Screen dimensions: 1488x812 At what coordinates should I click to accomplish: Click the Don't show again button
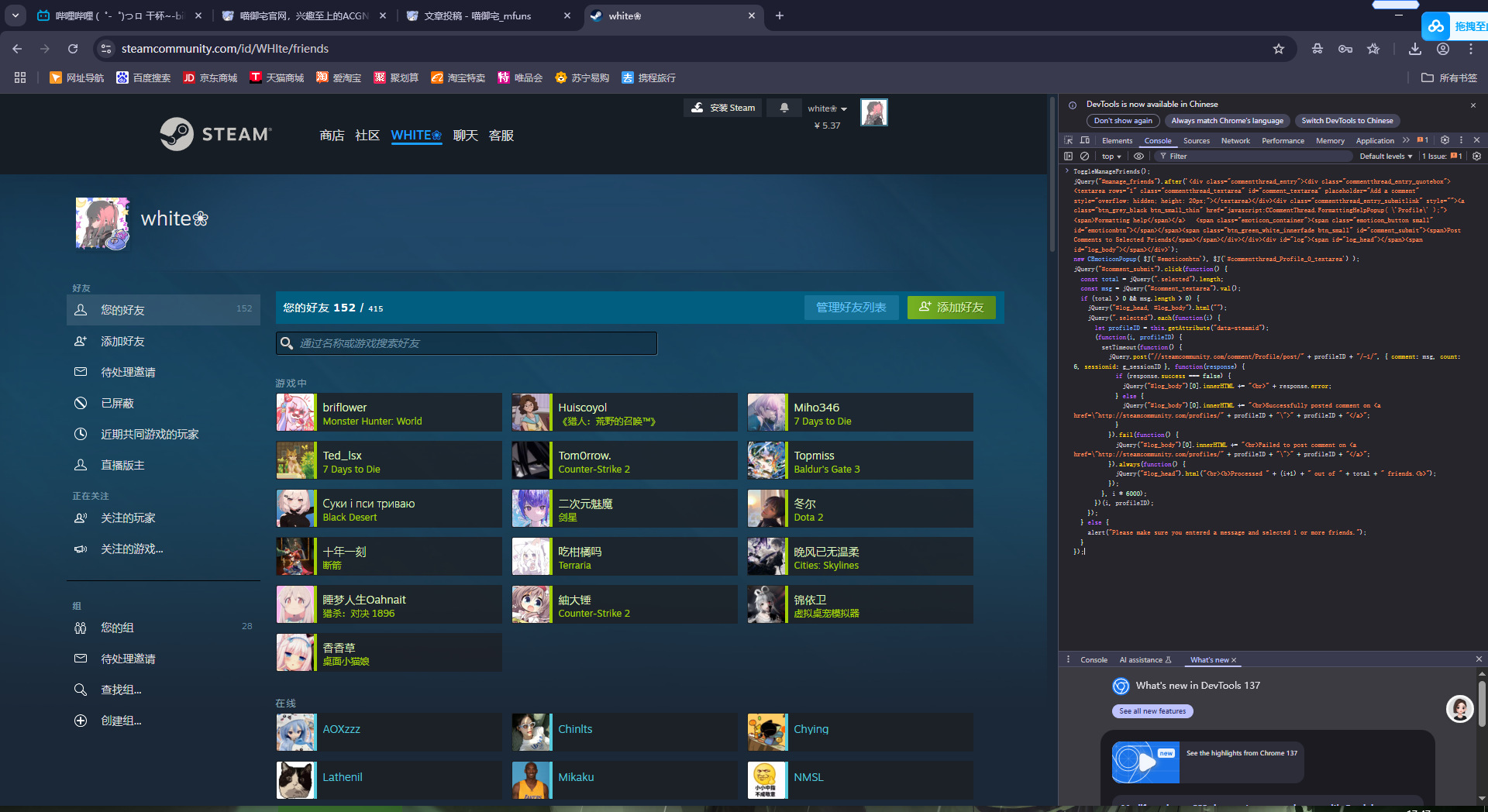(1123, 121)
